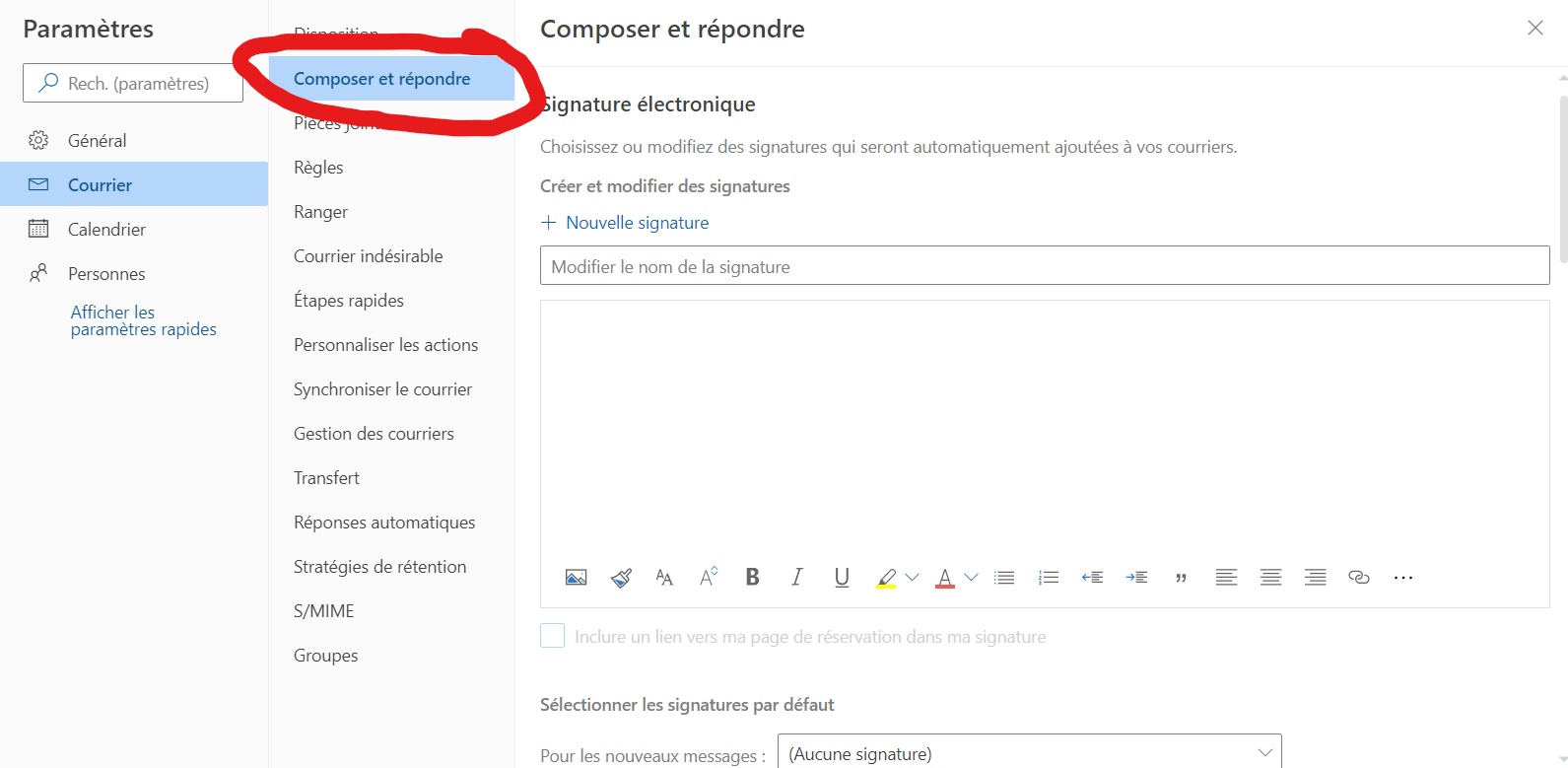
Task: Click the Calendrier calendar icon
Action: point(38,229)
